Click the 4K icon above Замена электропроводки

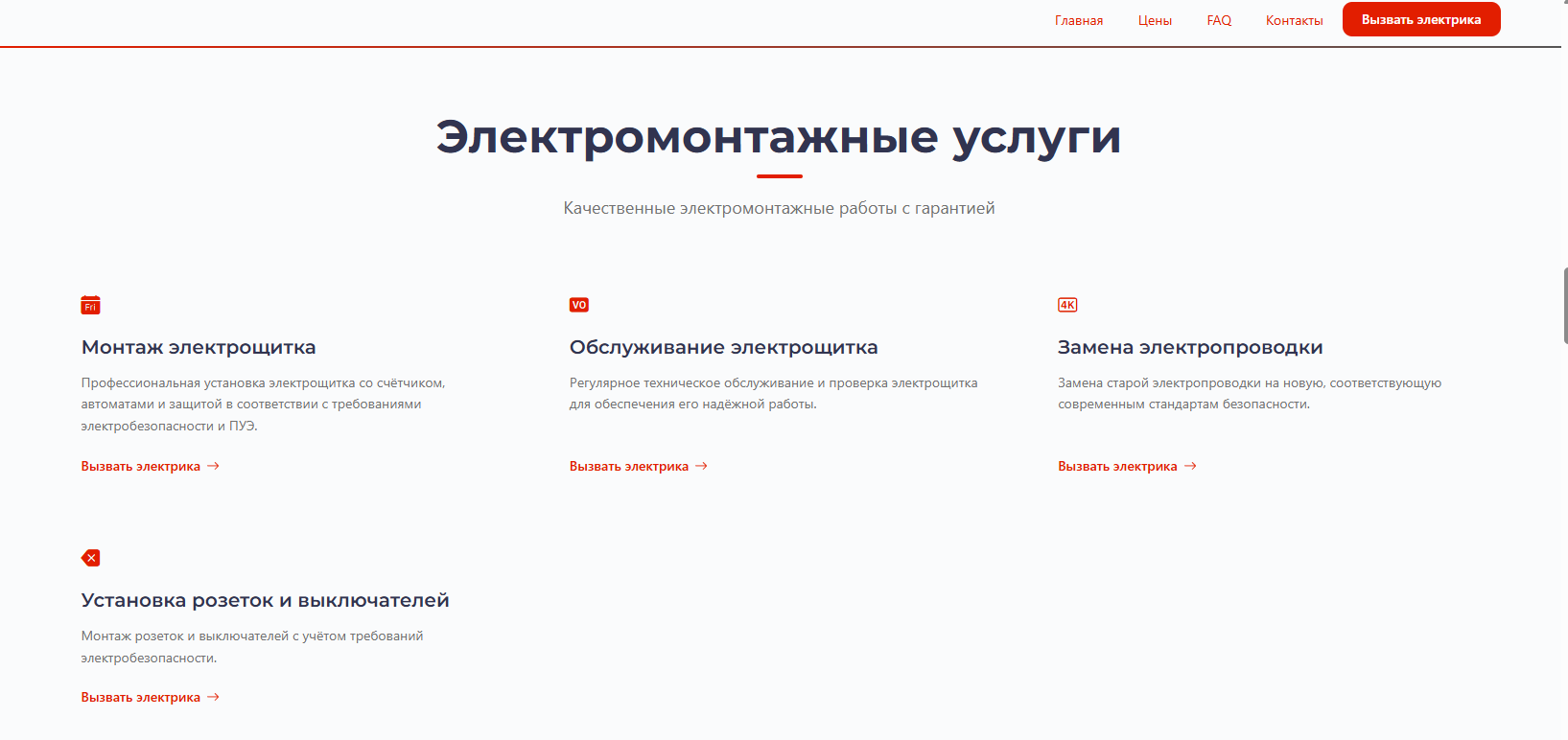pos(1067,305)
